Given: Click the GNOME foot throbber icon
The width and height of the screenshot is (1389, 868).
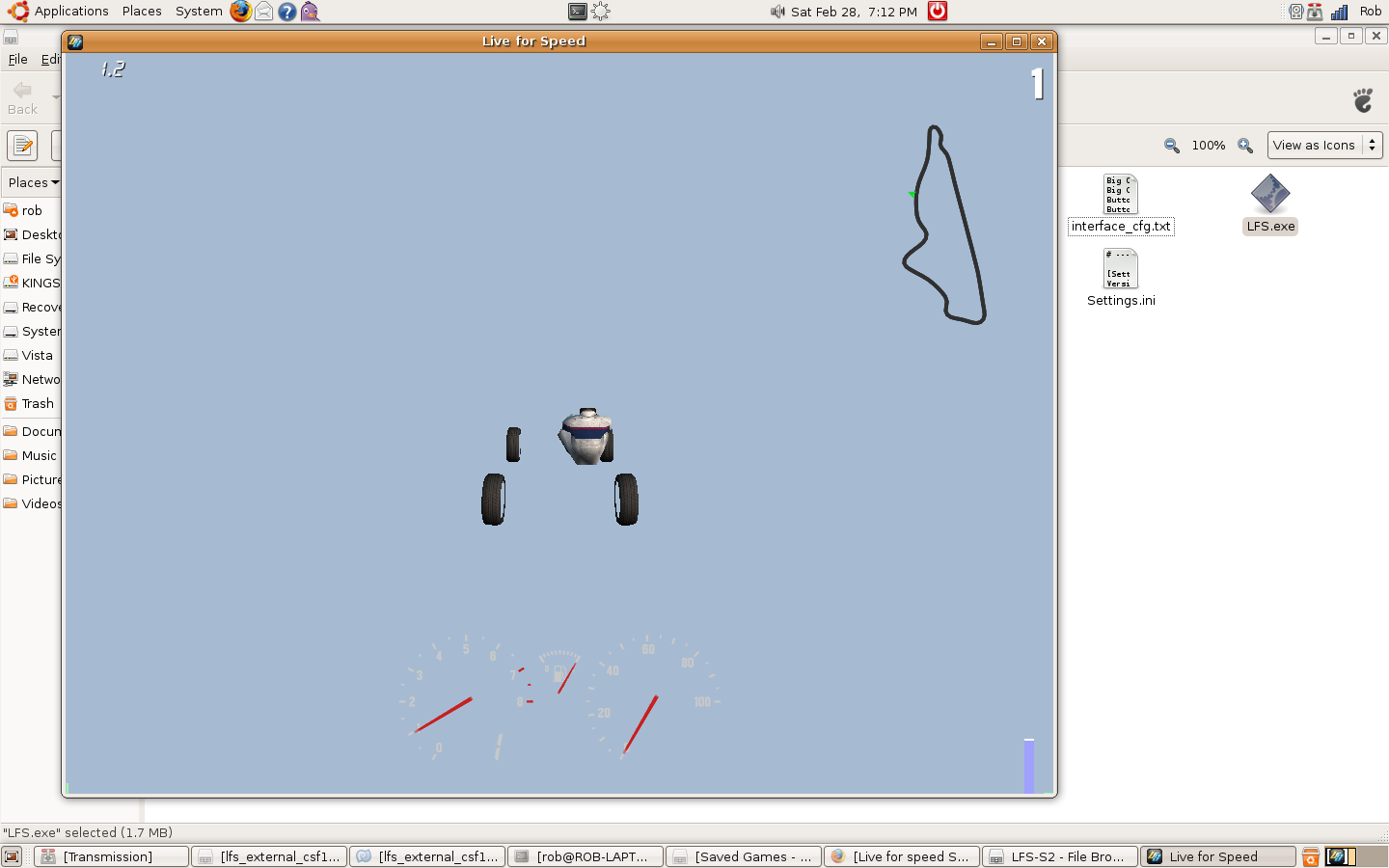Looking at the screenshot, I should click(1363, 99).
